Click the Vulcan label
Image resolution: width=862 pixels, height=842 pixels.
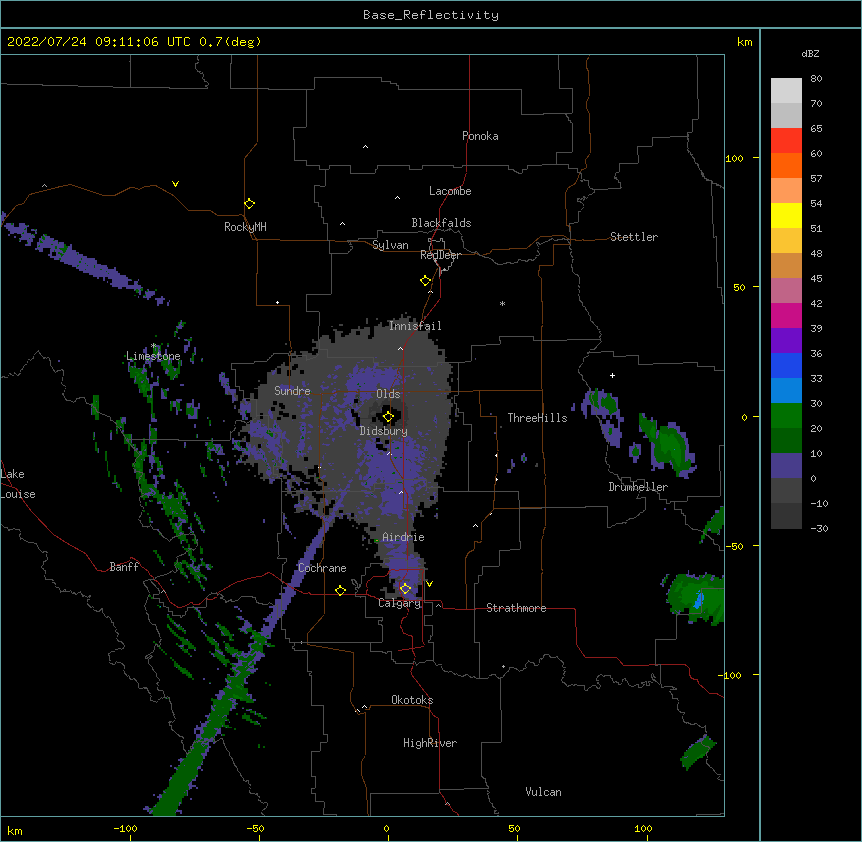point(543,792)
